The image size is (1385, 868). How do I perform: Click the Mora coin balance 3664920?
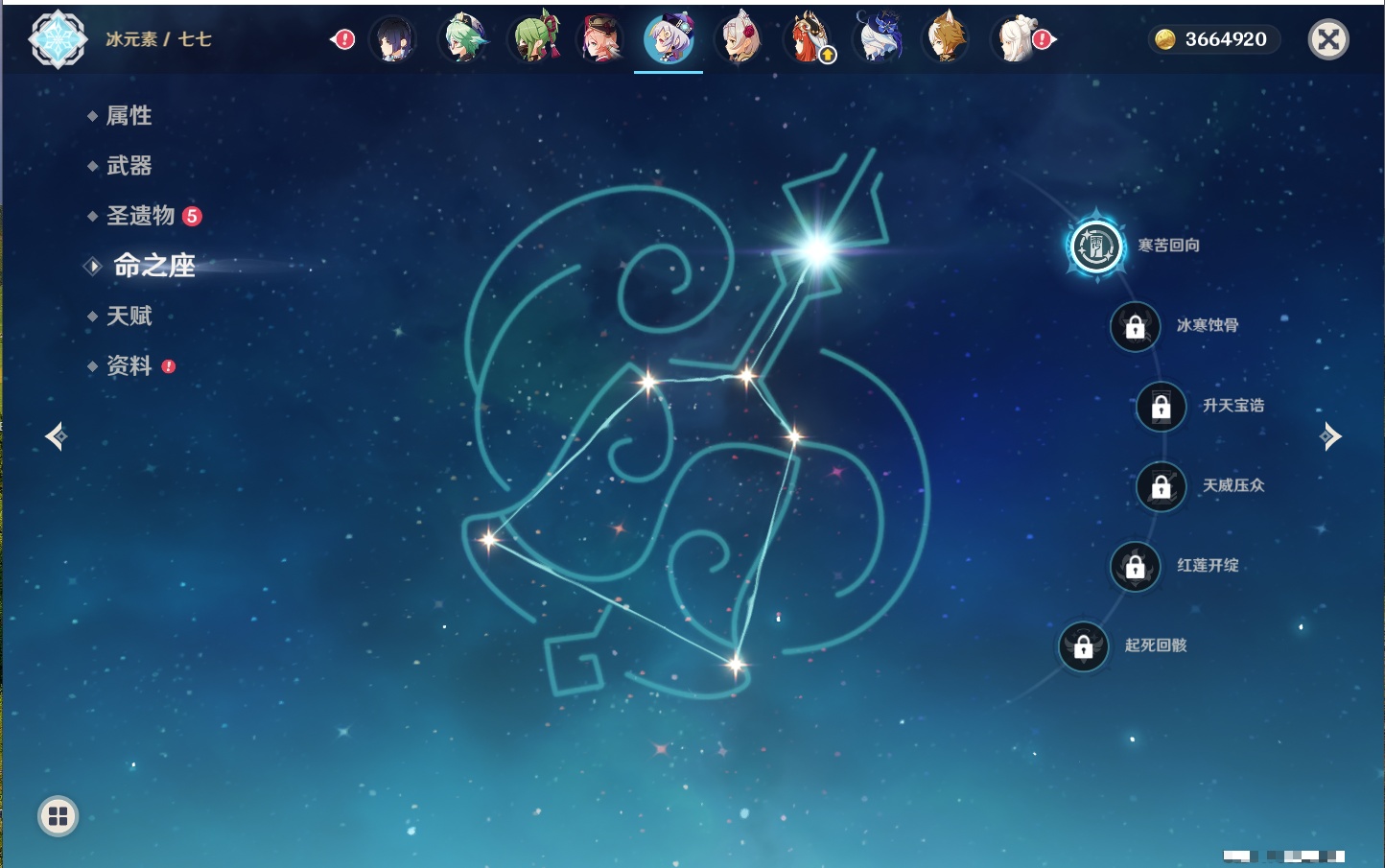(1214, 39)
